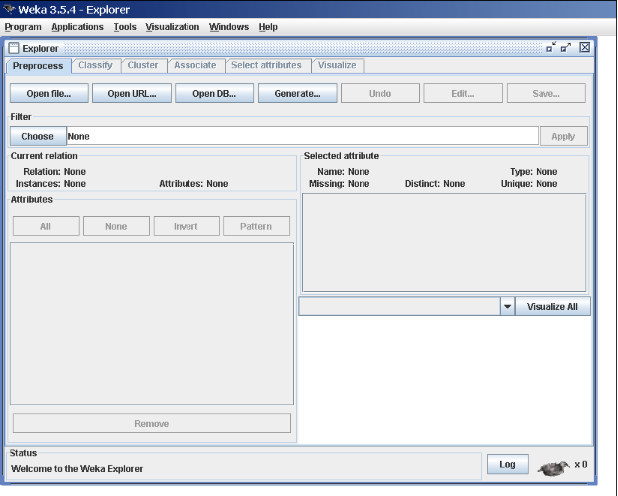Click the 'x 0' task counter
Viewport: 618px width, 496px height.
pos(581,464)
